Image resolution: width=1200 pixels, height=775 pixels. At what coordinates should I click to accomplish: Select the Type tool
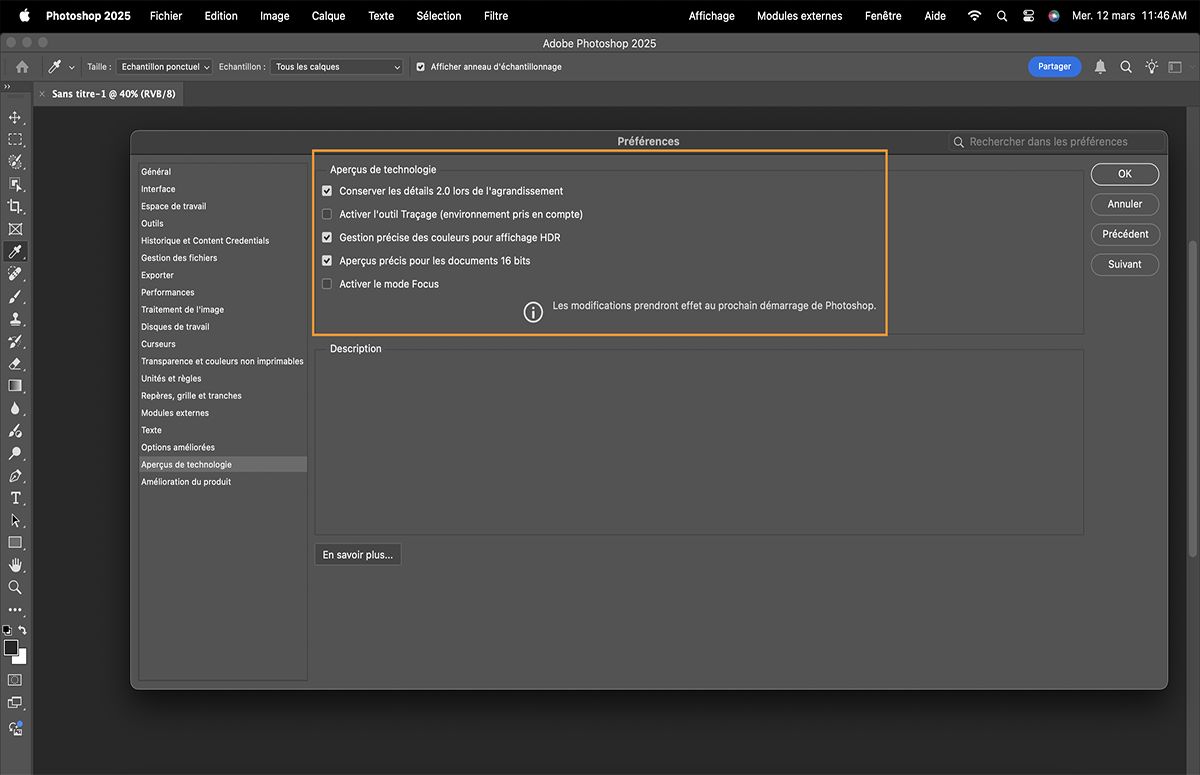pyautogui.click(x=15, y=498)
